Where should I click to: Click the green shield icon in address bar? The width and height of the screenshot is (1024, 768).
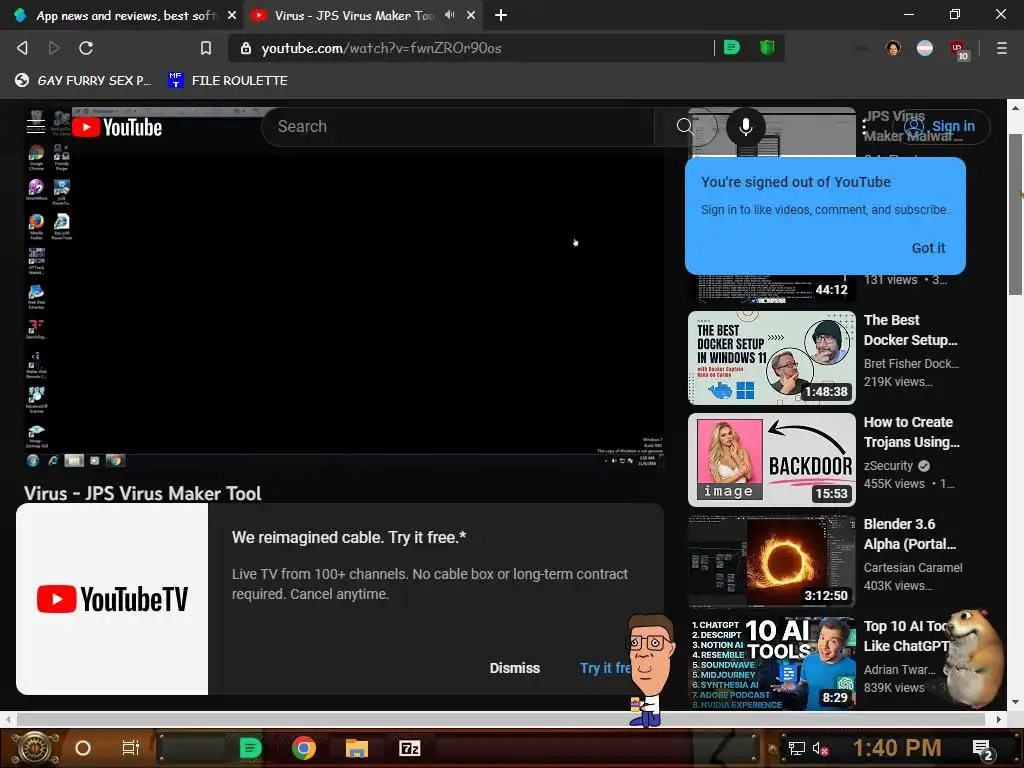(x=767, y=48)
